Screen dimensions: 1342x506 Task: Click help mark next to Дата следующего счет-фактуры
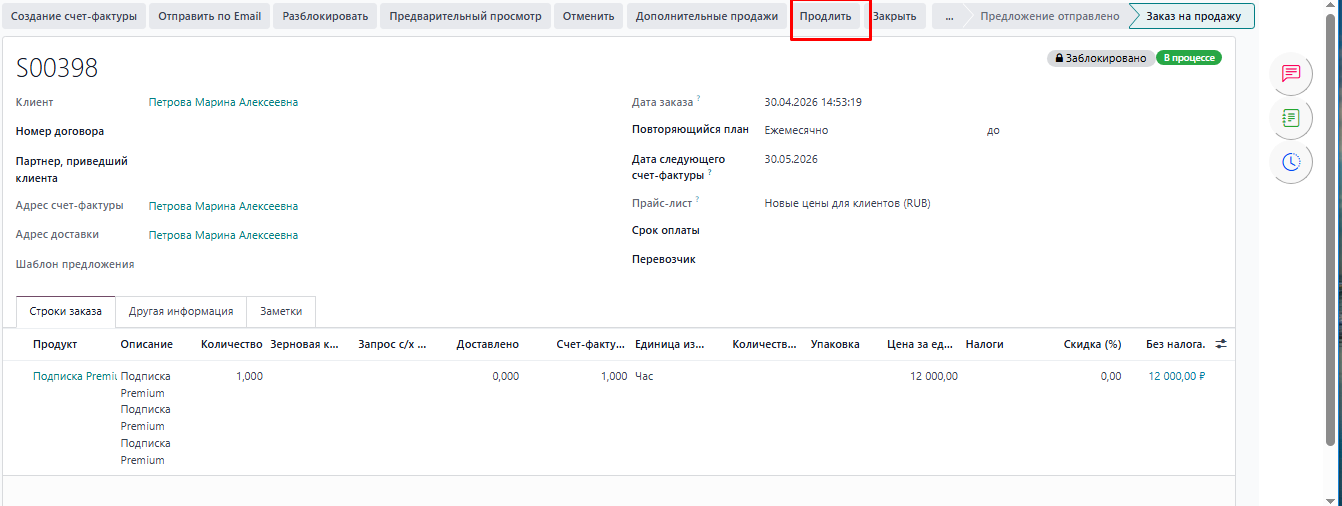pos(710,172)
